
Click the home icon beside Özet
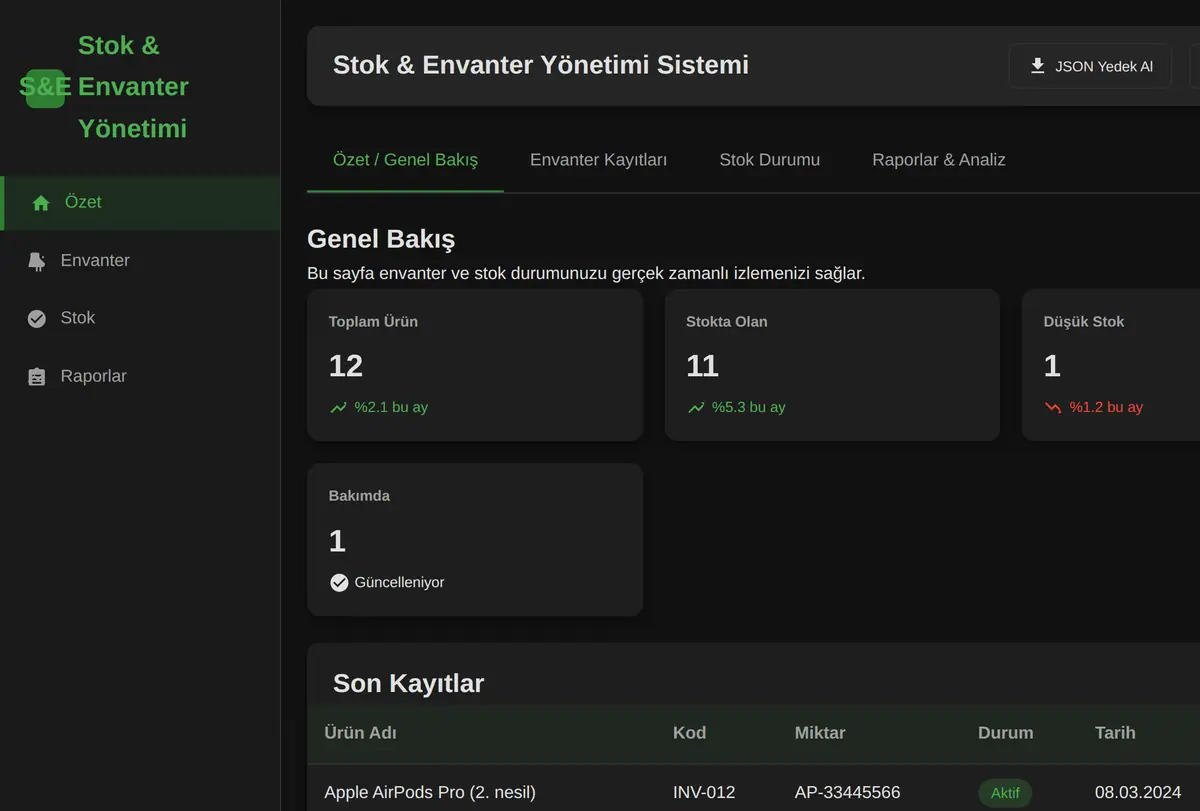(41, 203)
